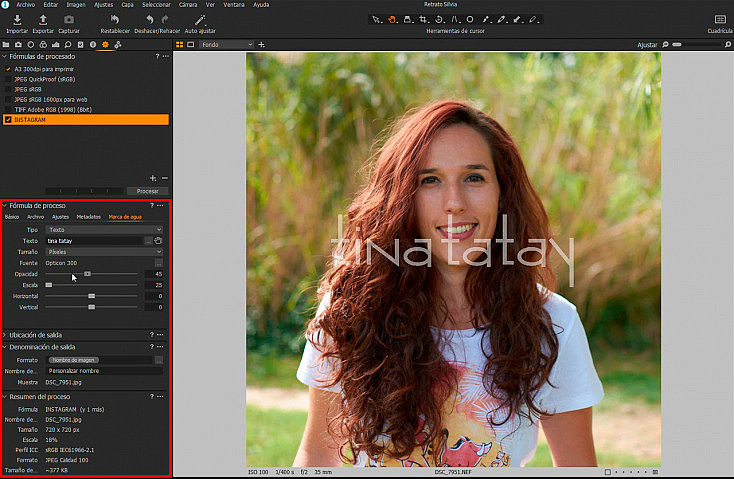Remove selected recipe with minus button
734x479 pixels.
(x=165, y=178)
